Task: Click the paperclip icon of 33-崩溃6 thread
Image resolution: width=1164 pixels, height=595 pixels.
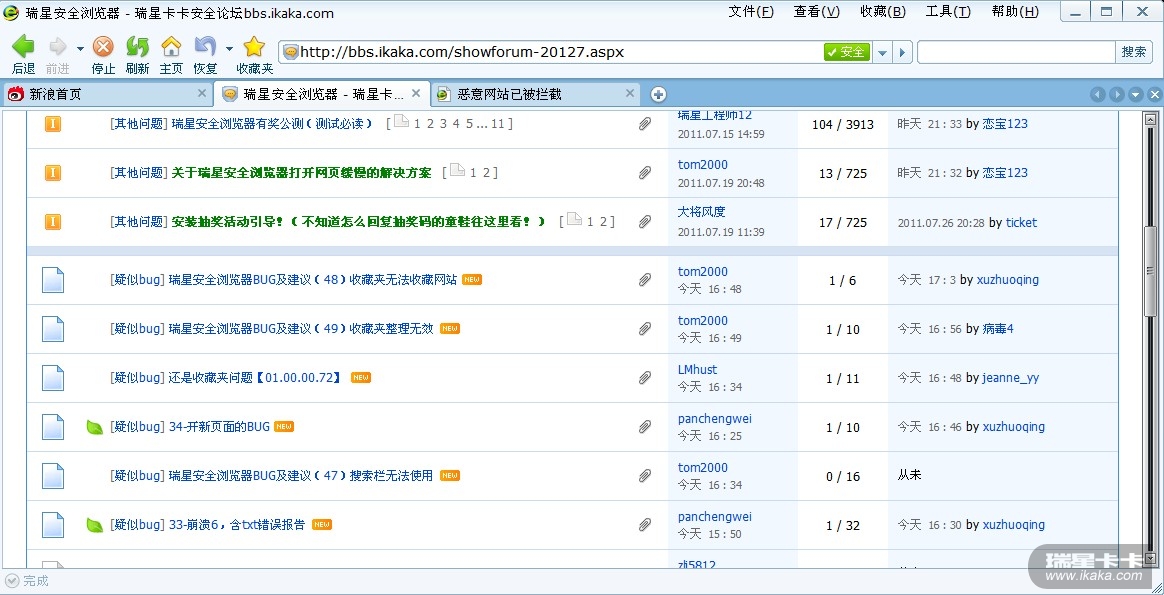Action: pyautogui.click(x=644, y=525)
